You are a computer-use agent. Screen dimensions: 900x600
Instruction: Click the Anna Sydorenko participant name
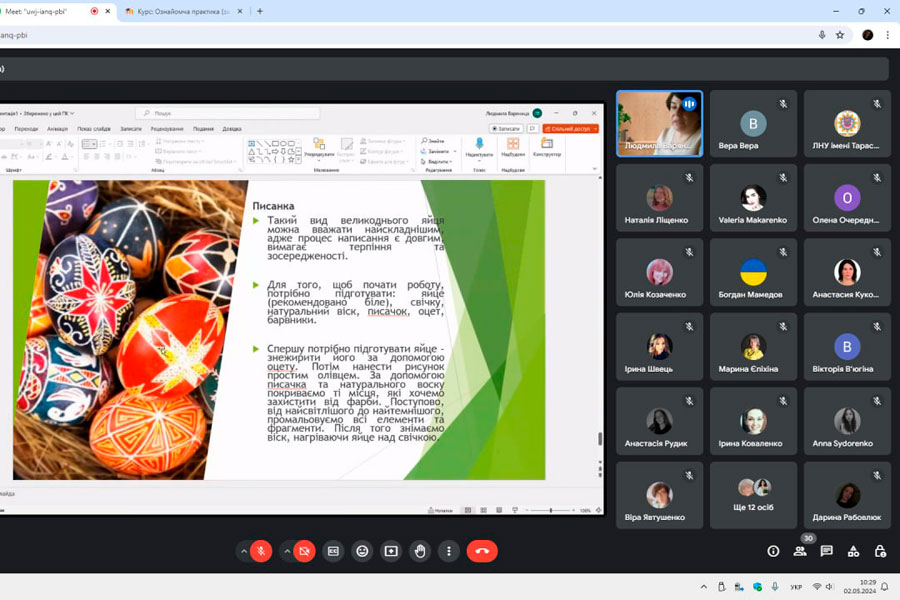843,443
